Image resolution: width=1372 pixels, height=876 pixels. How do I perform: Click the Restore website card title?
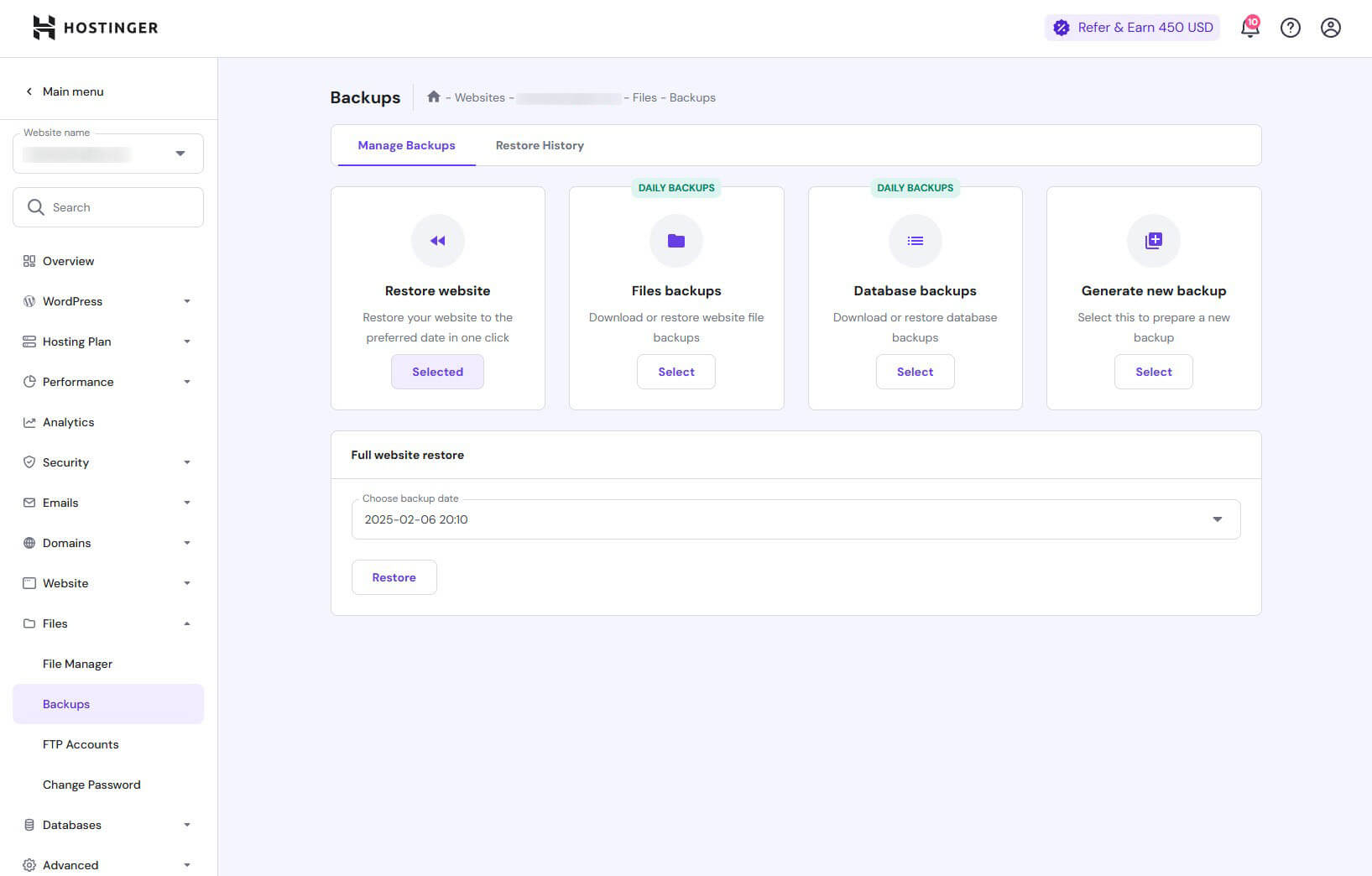point(437,290)
